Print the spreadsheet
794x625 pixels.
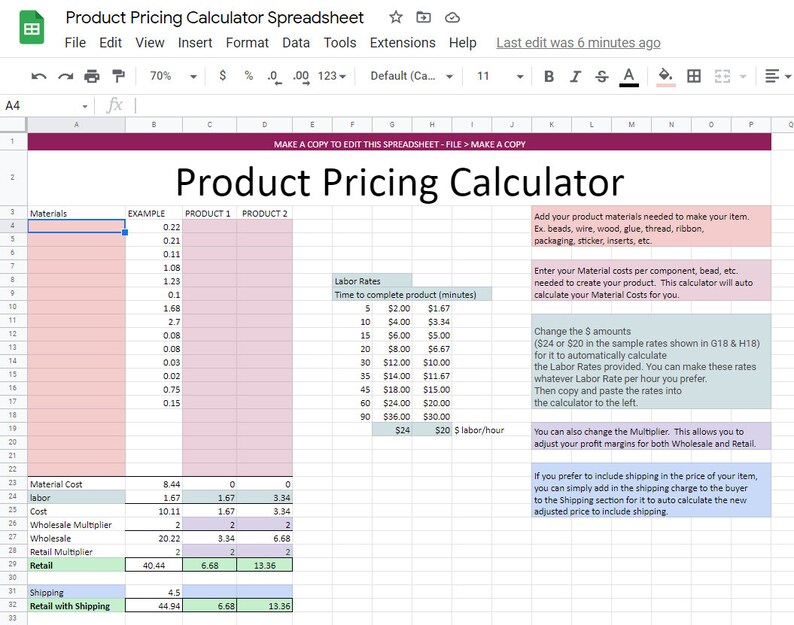point(92,76)
